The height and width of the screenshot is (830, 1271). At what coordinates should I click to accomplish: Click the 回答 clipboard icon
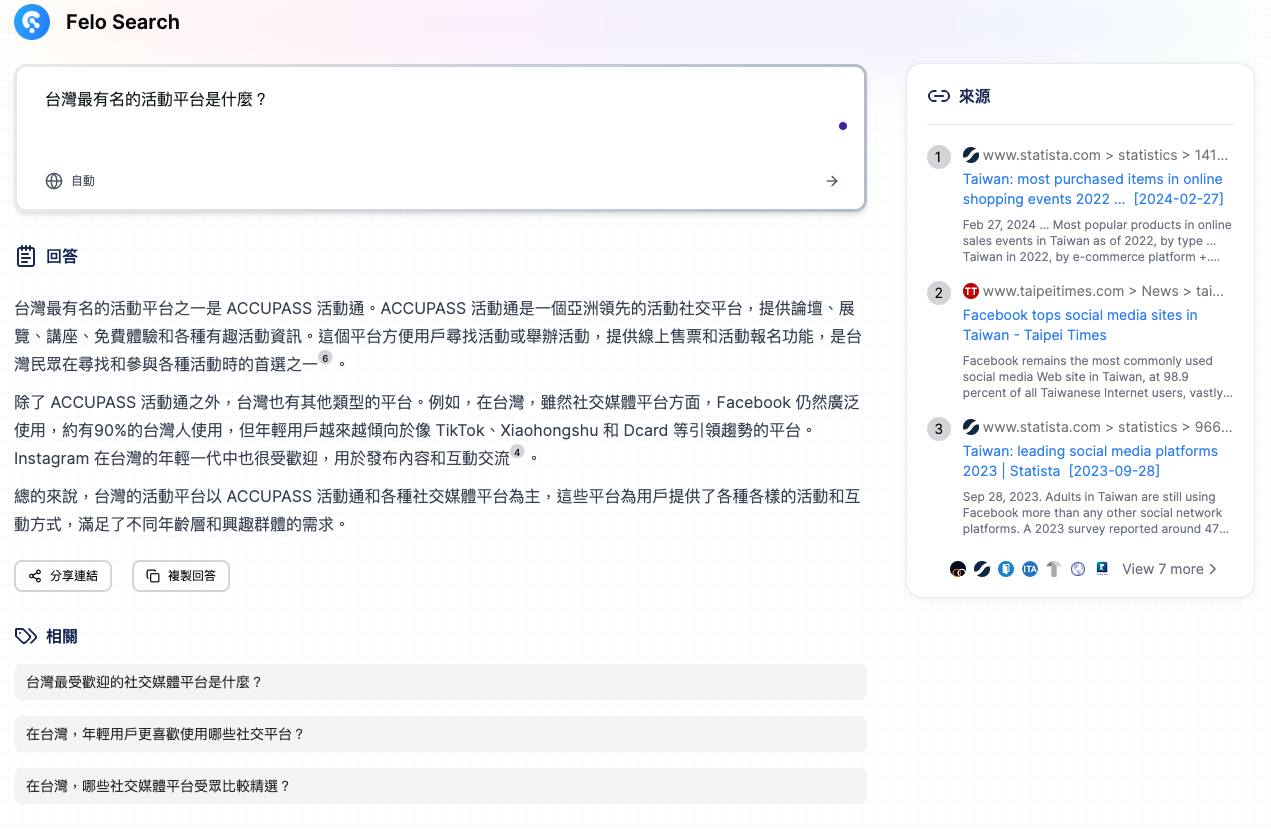(x=26, y=256)
